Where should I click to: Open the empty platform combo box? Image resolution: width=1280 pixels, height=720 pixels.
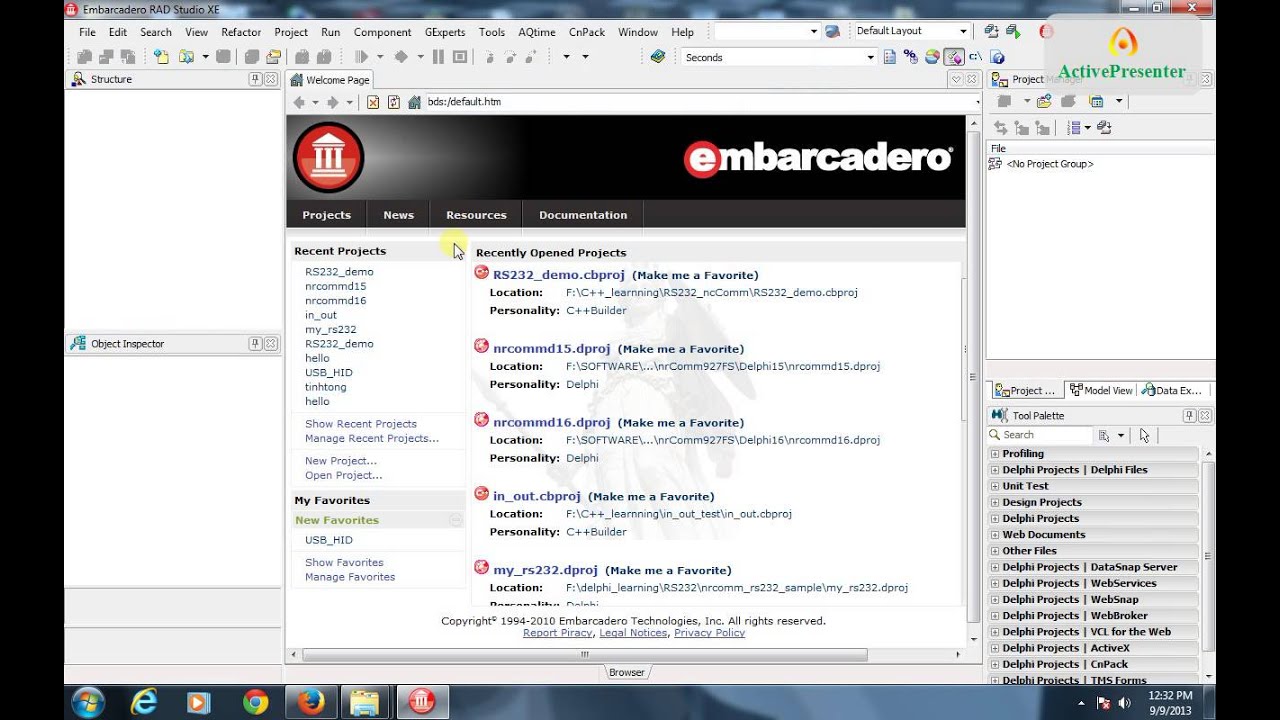pyautogui.click(x=813, y=31)
